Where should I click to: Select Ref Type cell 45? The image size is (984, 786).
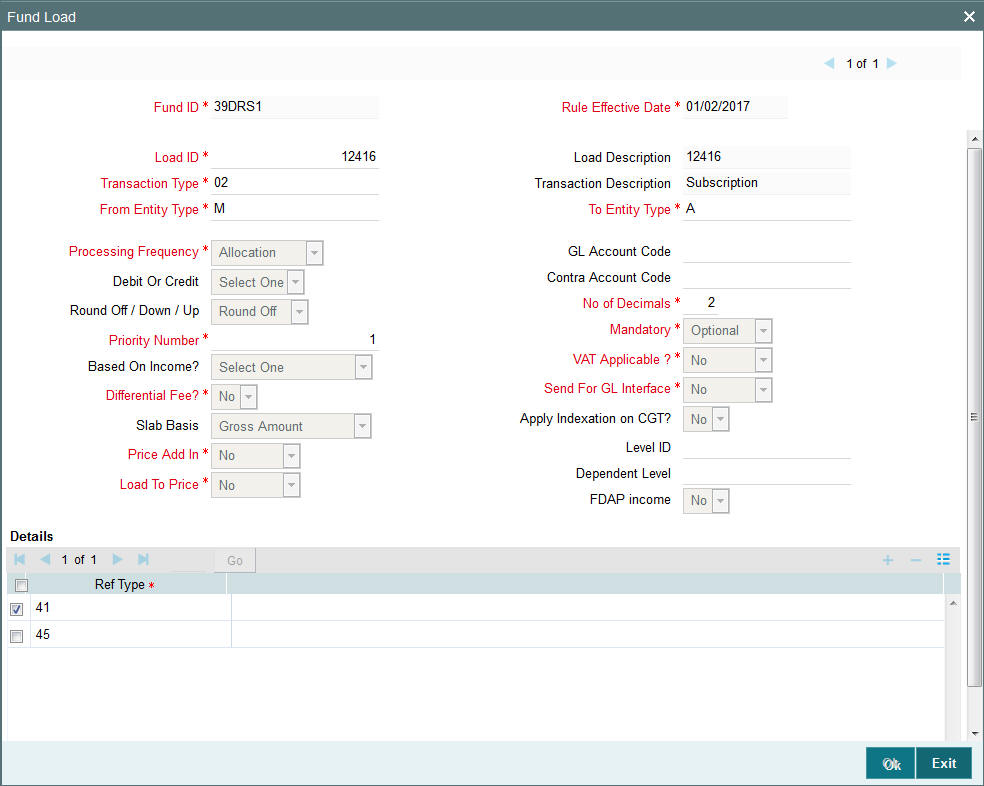(131, 635)
